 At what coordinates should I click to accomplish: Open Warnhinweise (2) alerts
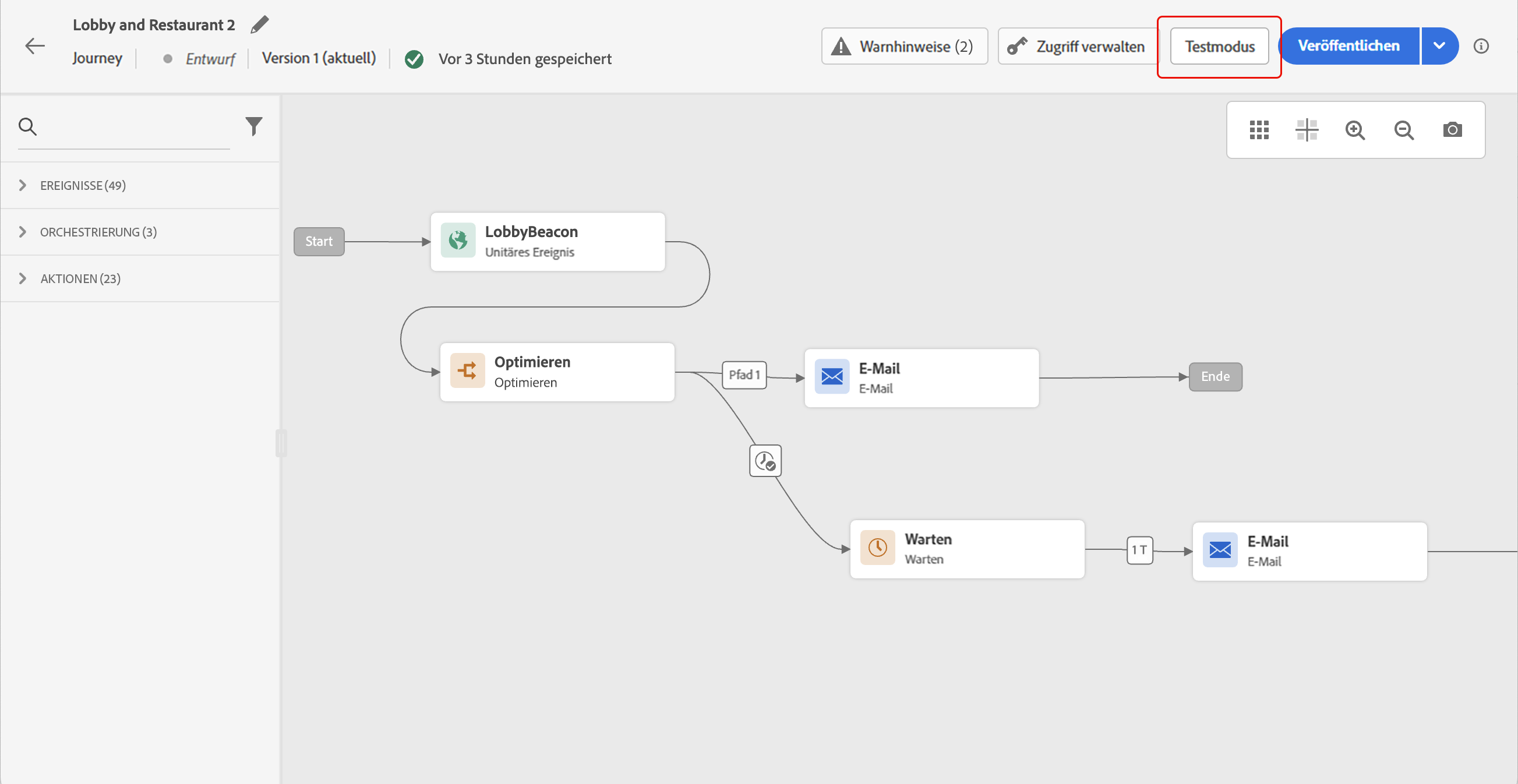904,46
